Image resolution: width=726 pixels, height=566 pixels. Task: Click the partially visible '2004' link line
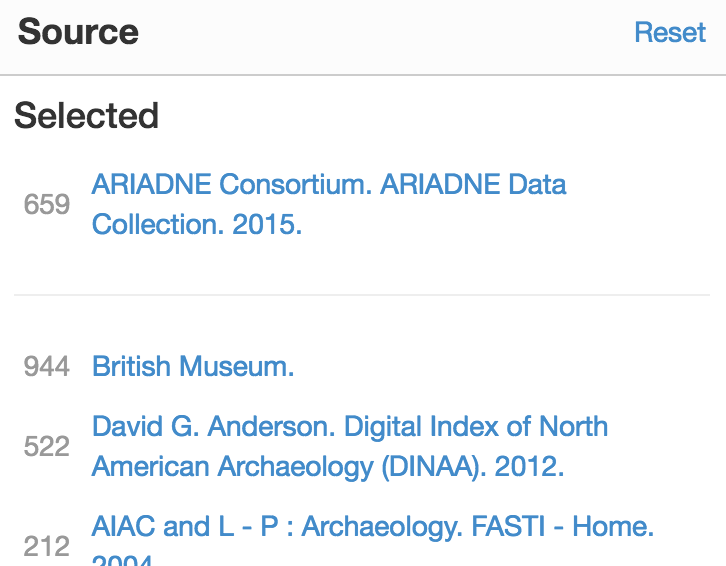pyautogui.click(x=122, y=560)
